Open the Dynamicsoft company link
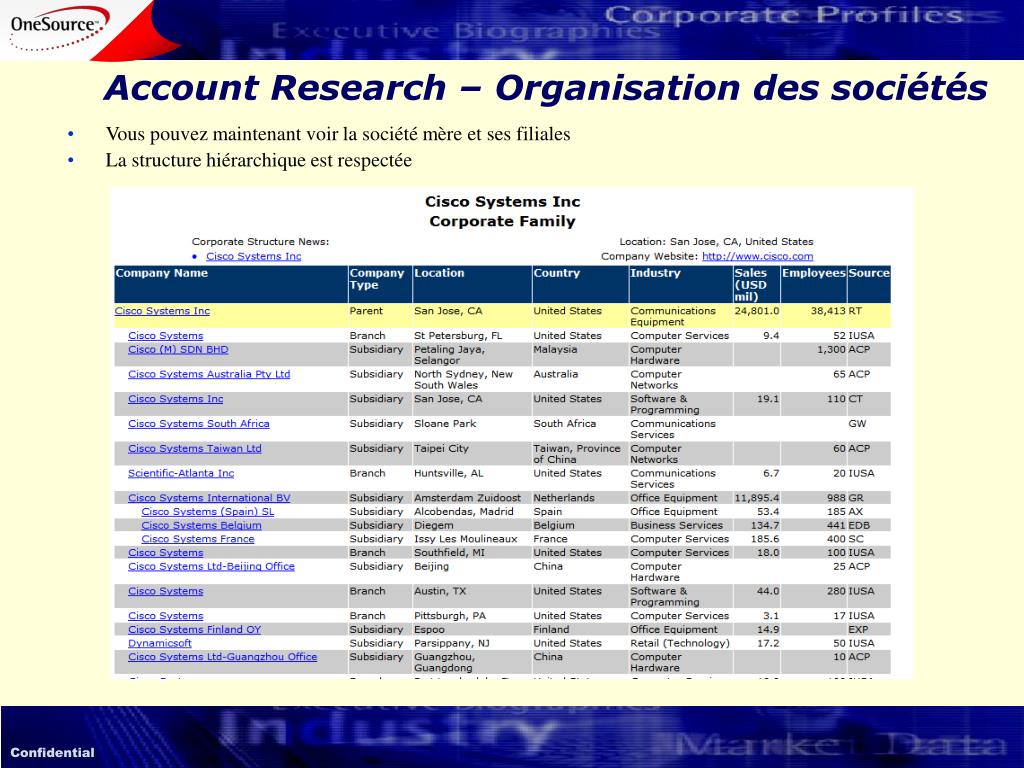 [x=159, y=643]
